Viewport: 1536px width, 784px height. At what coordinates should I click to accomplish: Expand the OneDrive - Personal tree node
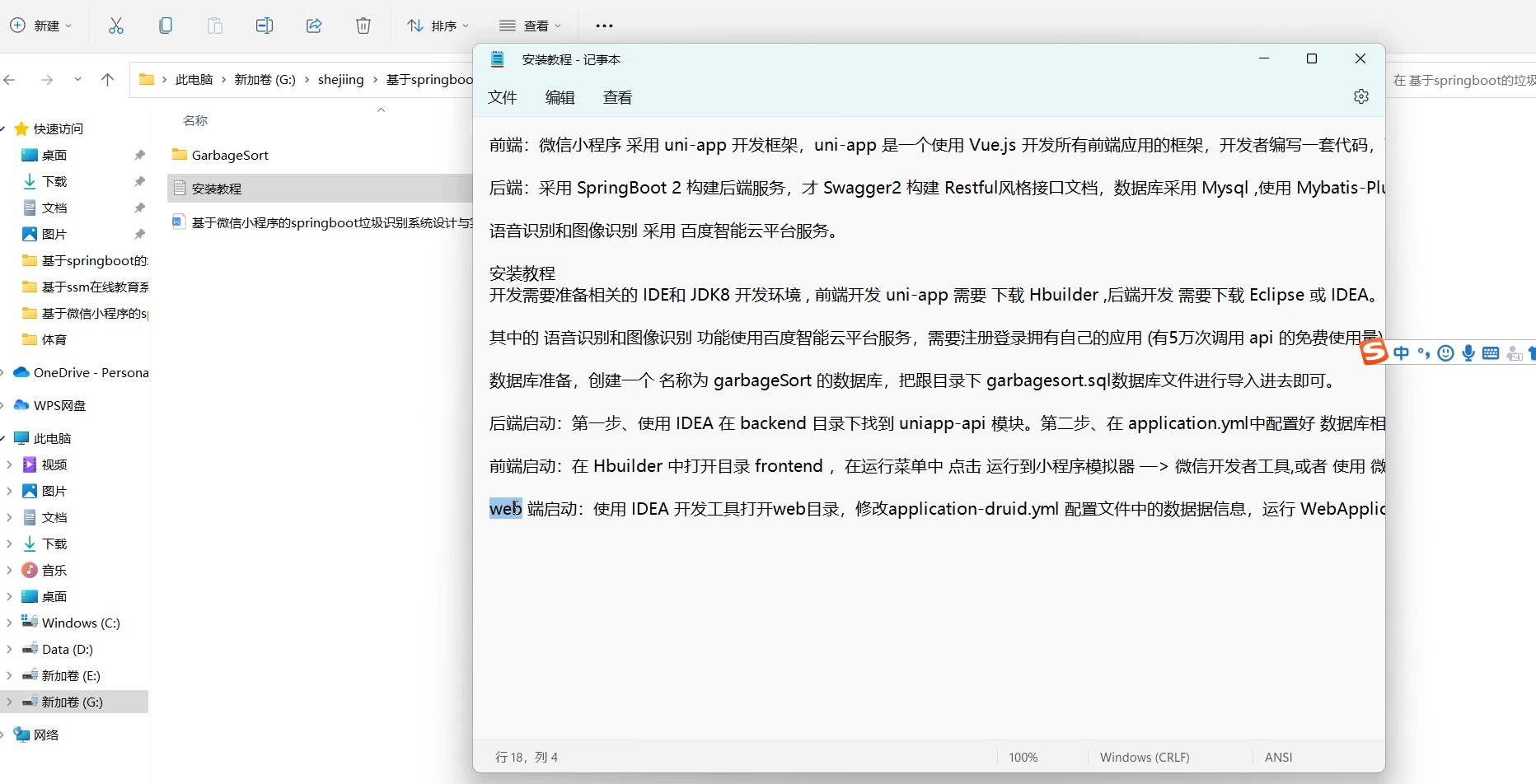[x=3, y=372]
